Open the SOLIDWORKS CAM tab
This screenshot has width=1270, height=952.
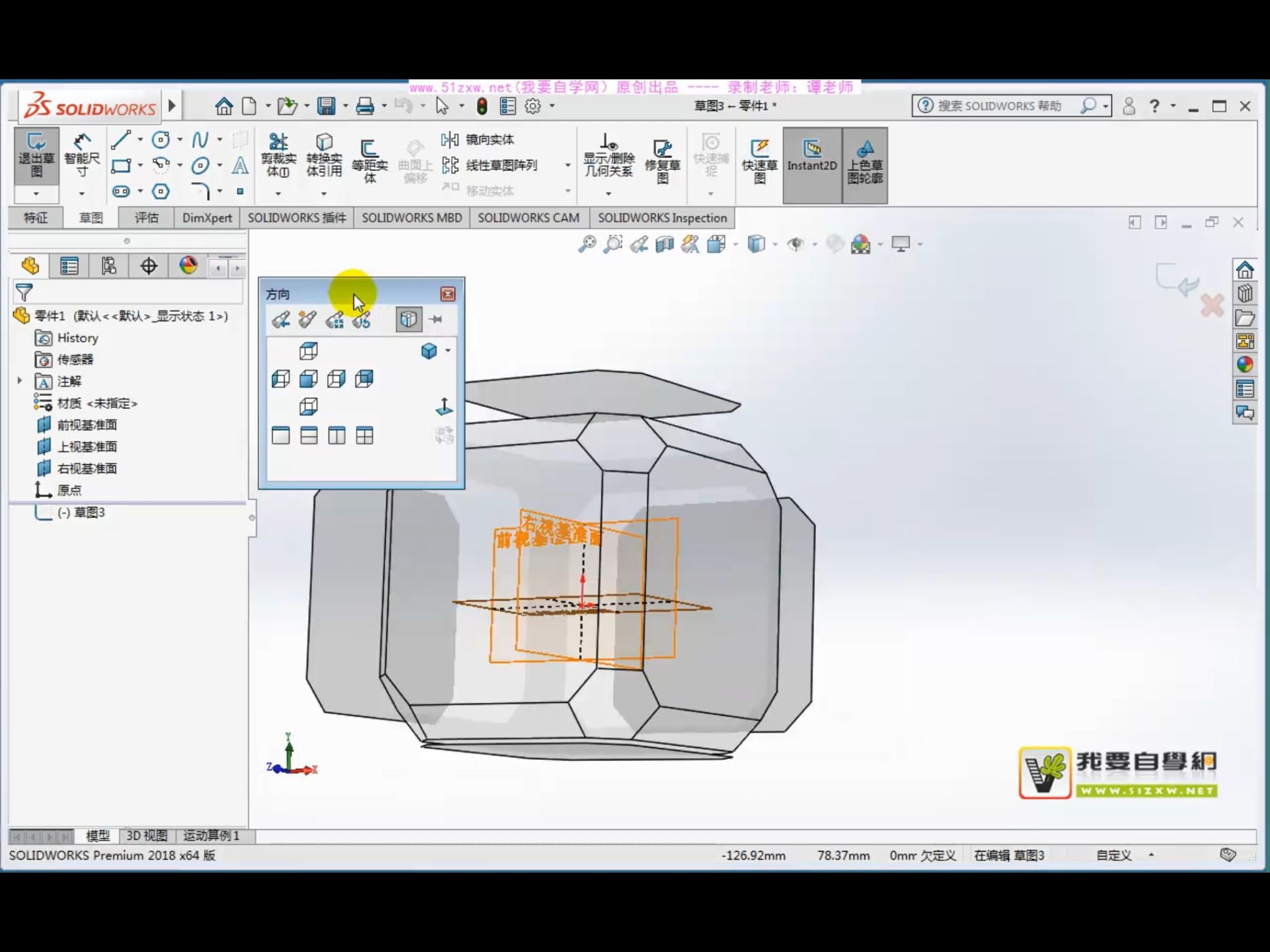(528, 218)
